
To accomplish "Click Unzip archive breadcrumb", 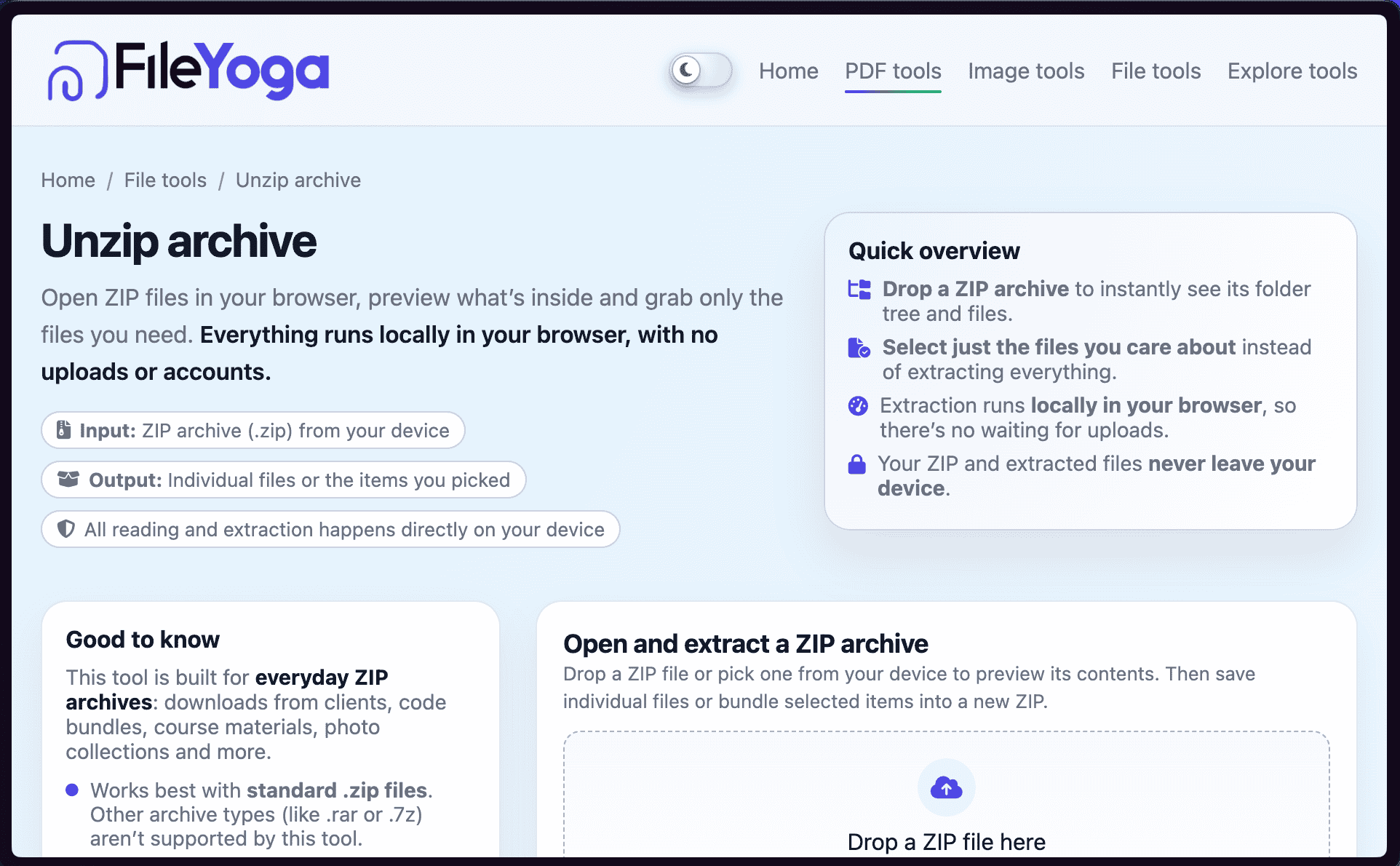I will (x=298, y=180).
